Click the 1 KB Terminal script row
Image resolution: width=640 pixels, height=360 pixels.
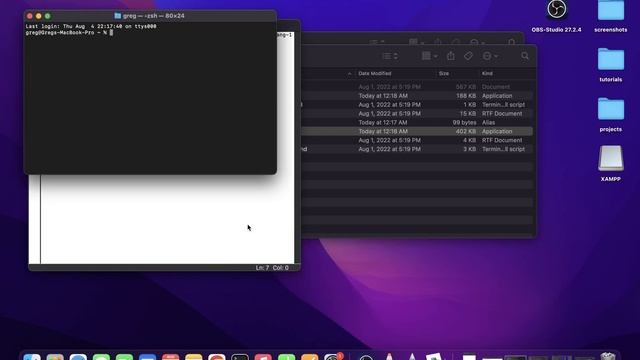click(x=417, y=105)
